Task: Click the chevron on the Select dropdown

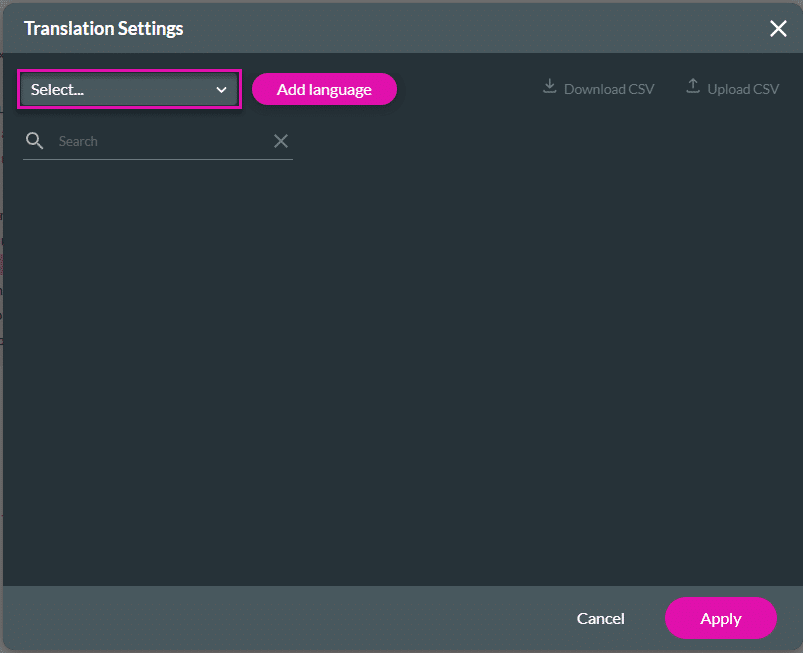Action: point(221,89)
